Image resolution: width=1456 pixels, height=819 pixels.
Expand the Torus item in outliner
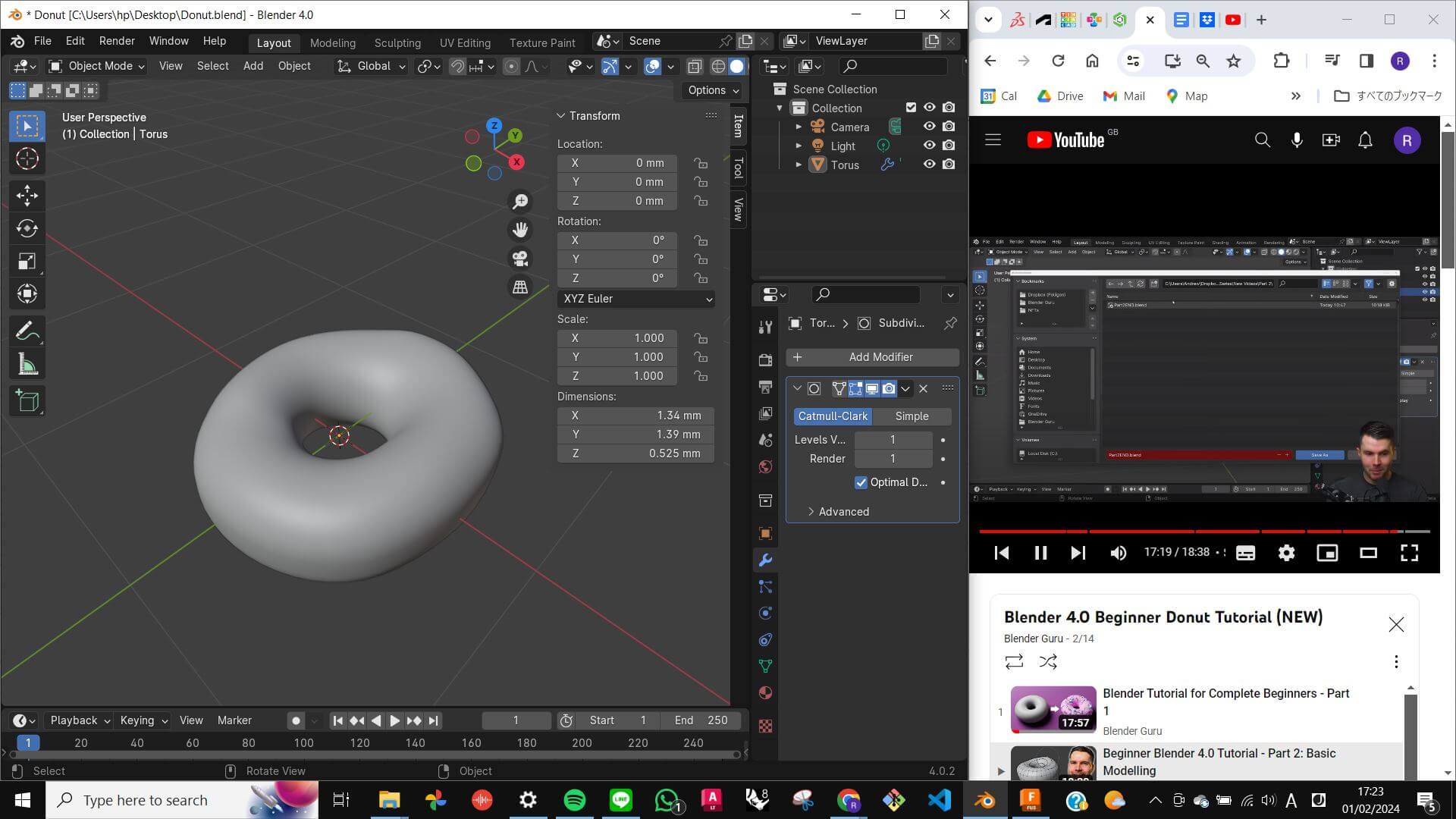(x=799, y=165)
